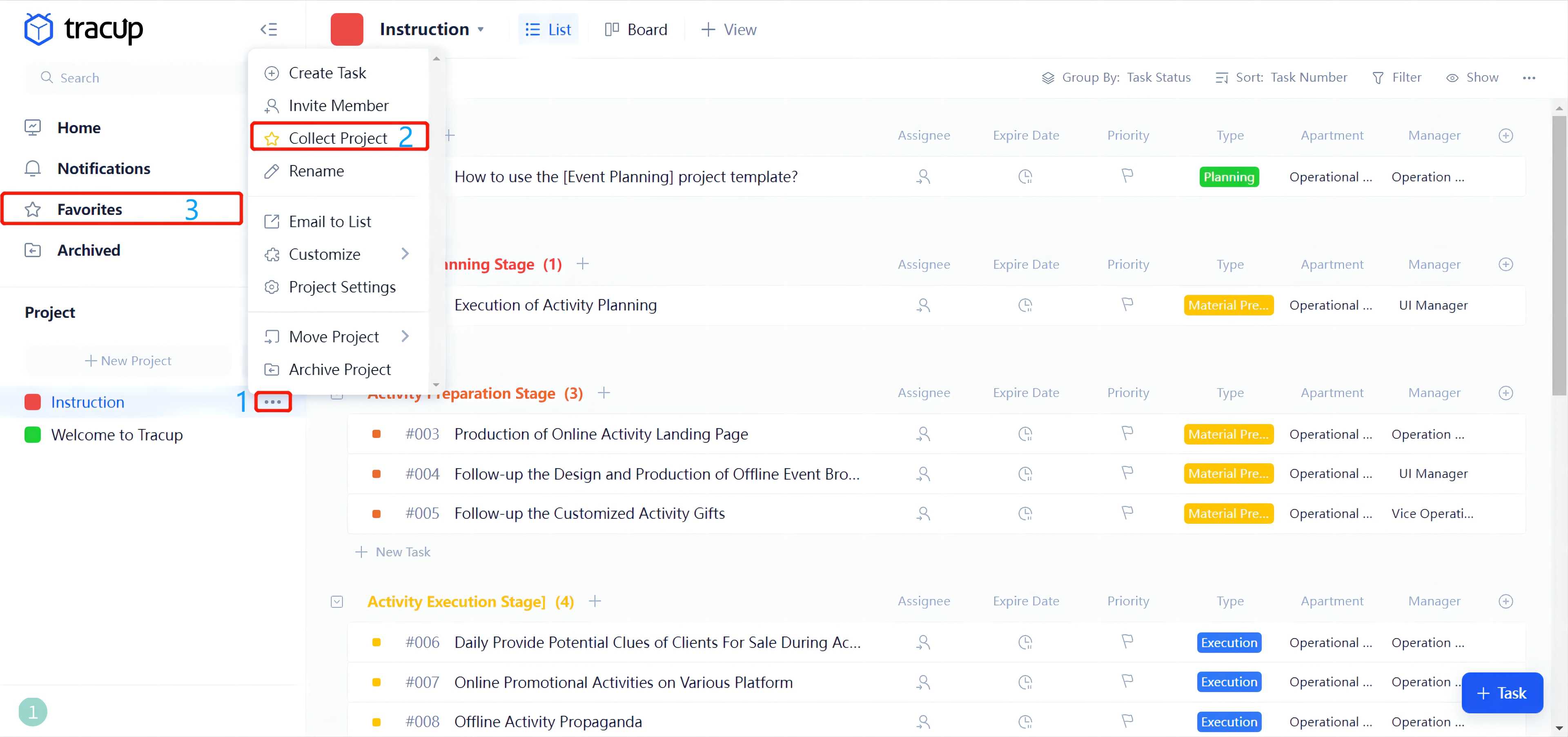Collapse the sidebar with the fold icon
Image resolution: width=1568 pixels, height=737 pixels.
tap(268, 29)
